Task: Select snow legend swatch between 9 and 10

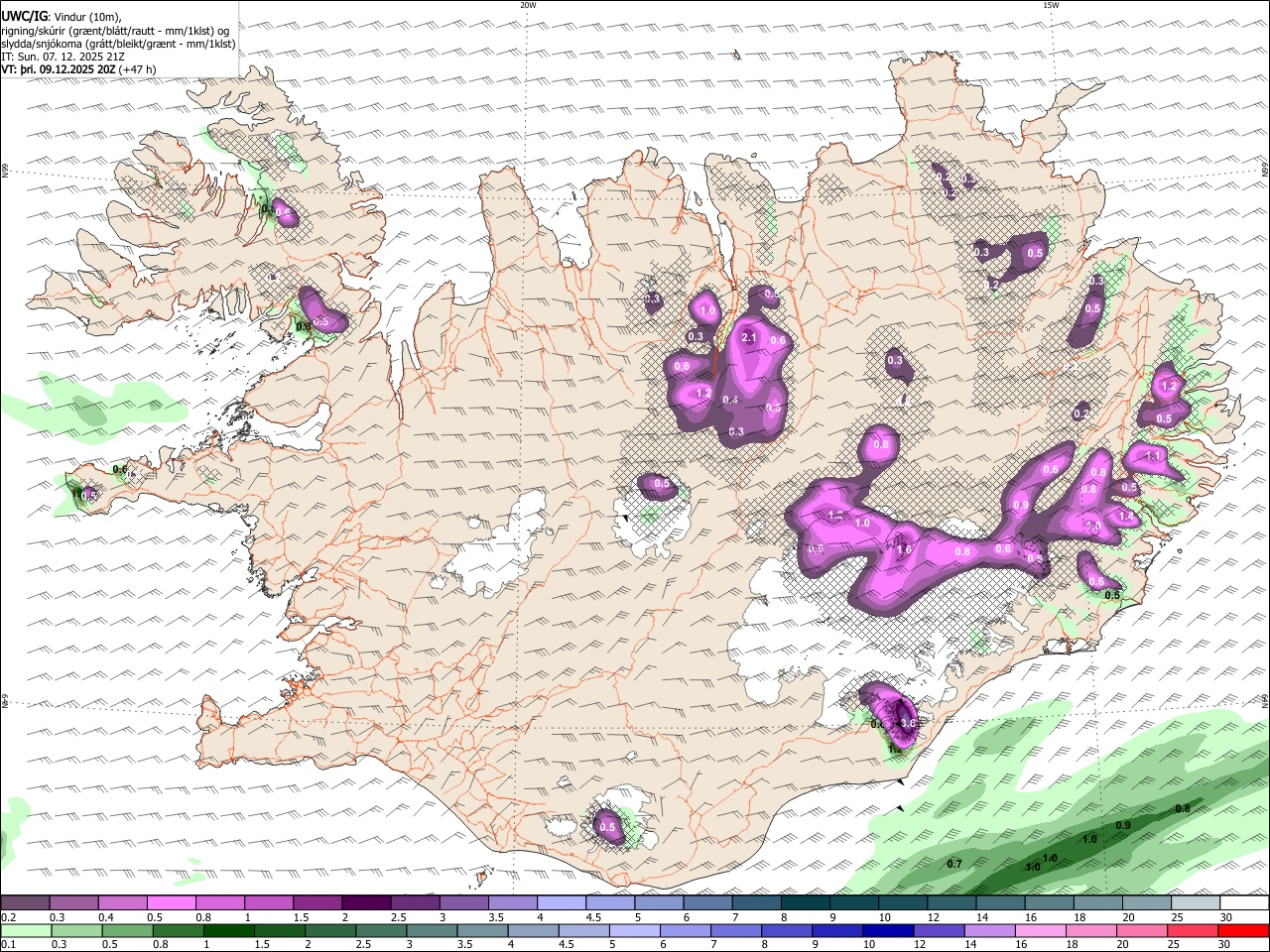Action: (x=854, y=903)
